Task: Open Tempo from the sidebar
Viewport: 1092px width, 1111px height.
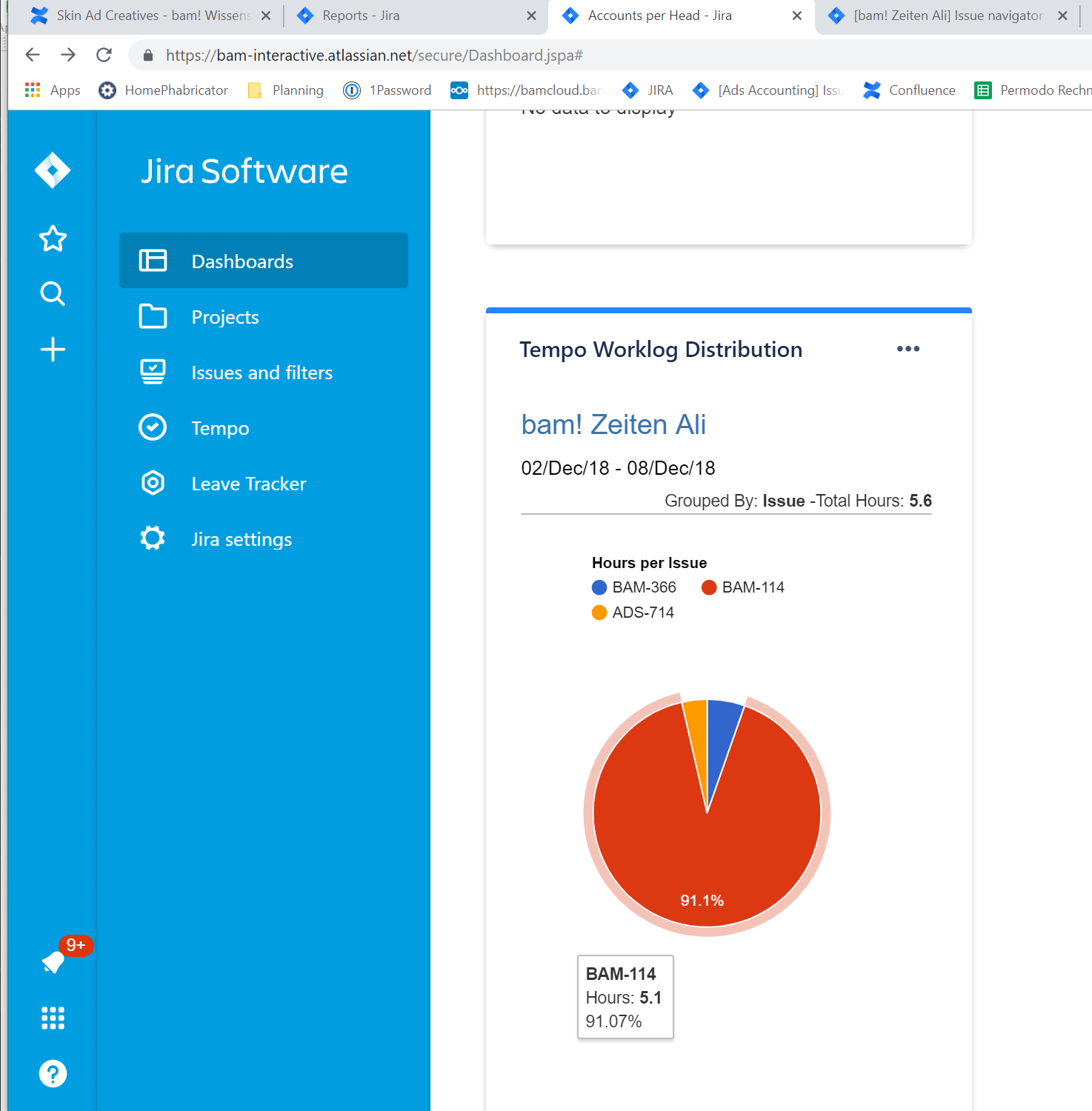Action: (264, 428)
